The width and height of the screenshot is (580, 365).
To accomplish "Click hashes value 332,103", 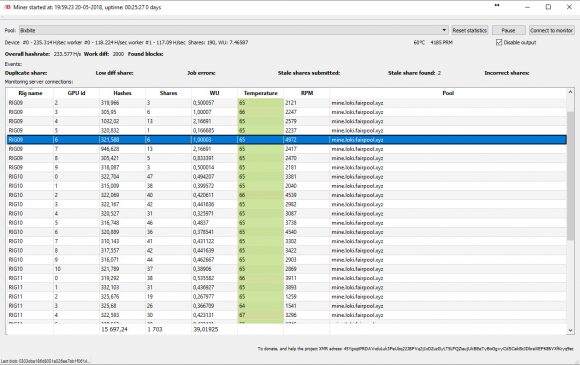I will (110, 288).
